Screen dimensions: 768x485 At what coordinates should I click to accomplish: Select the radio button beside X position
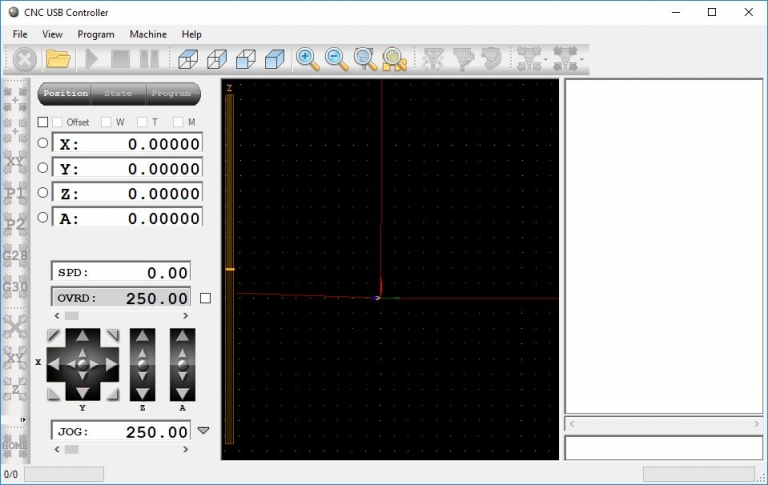(x=43, y=143)
